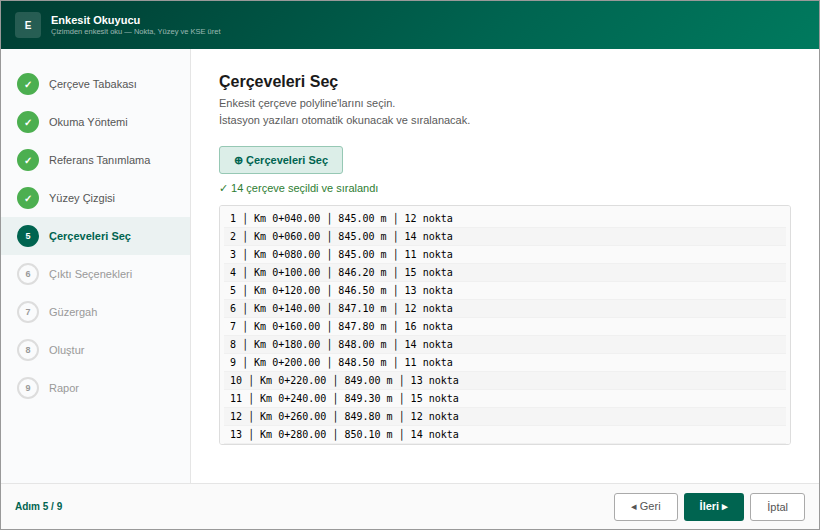Select the Yüzey Çizgisi step

point(96,198)
